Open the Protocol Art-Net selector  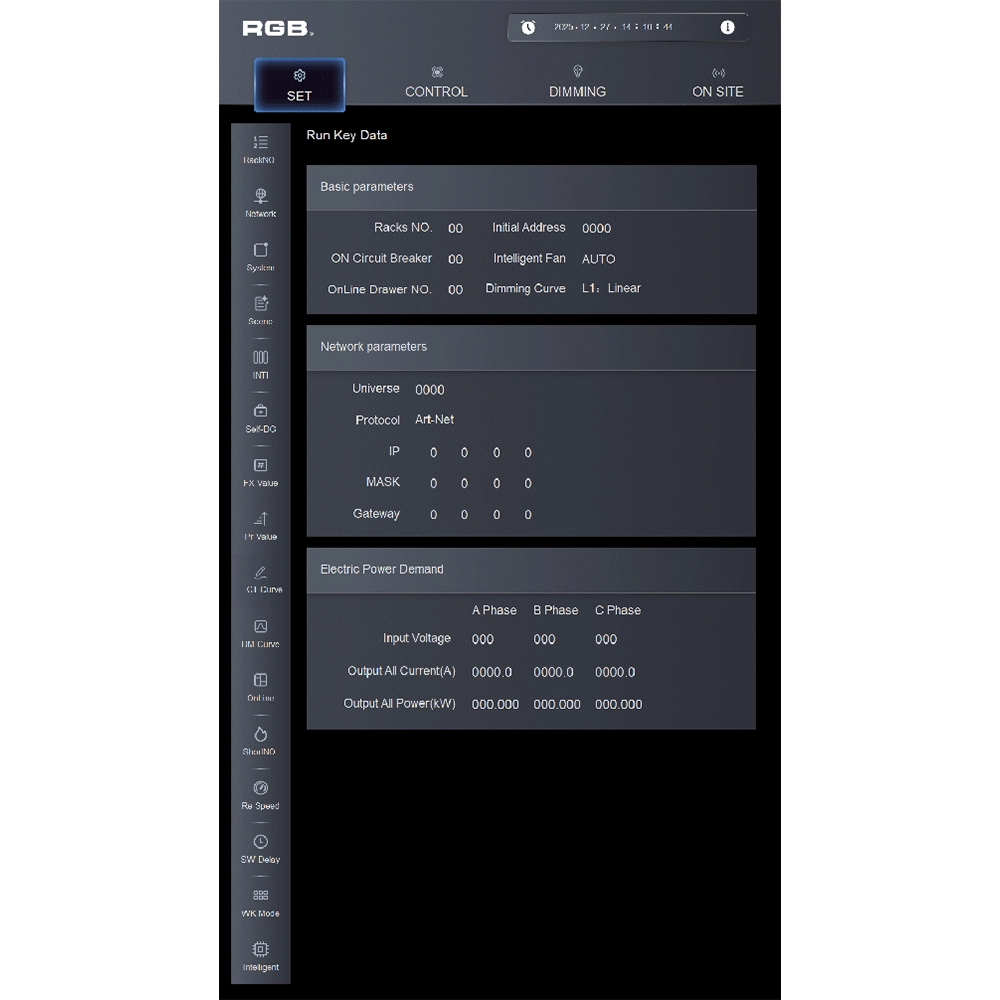coord(434,420)
